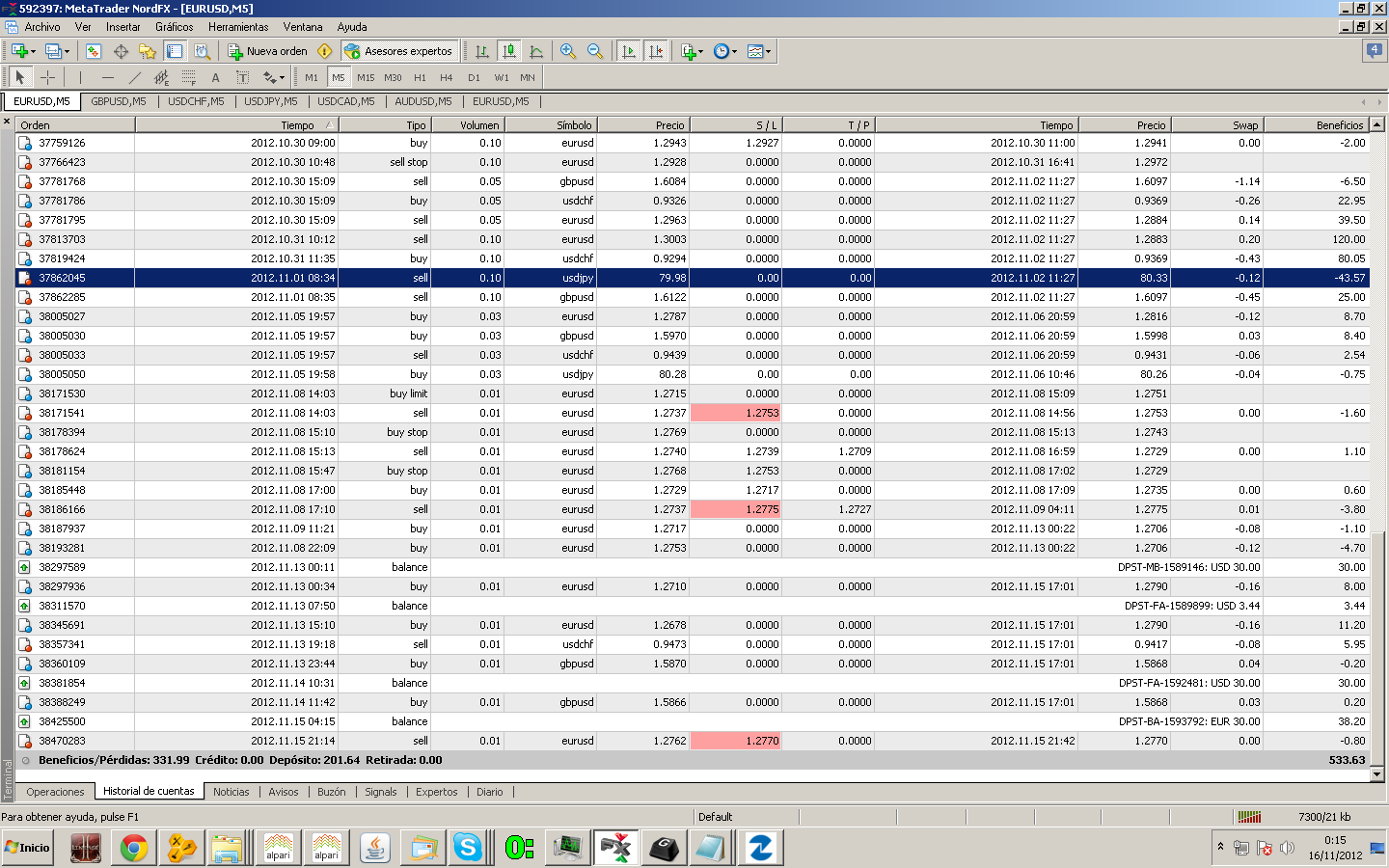Switch chart to candlestick mode
The width and height of the screenshot is (1389, 868).
(x=509, y=51)
